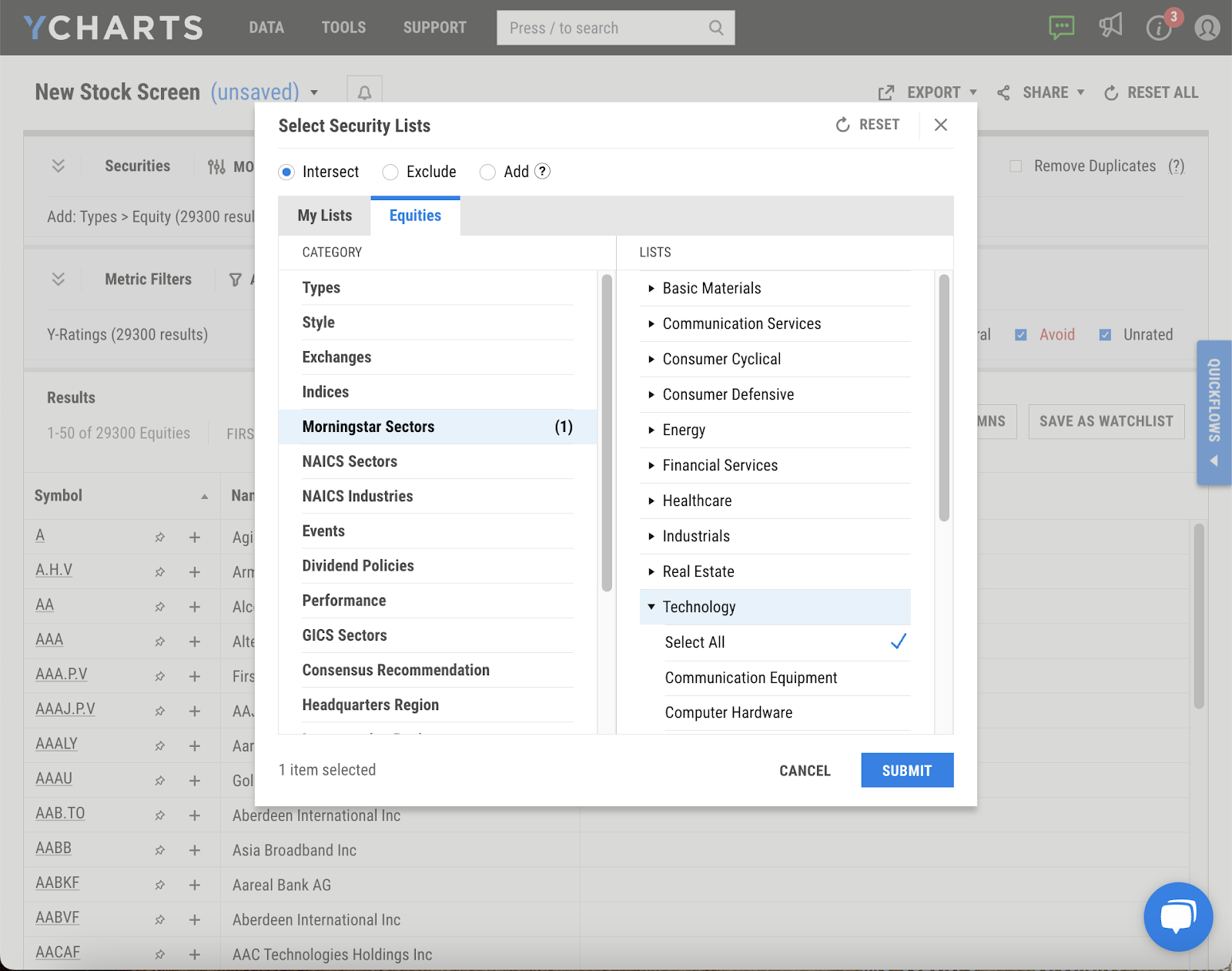Screen dimensions: 1232x971
Task: Open the AABKF symbol link
Action: (57, 882)
